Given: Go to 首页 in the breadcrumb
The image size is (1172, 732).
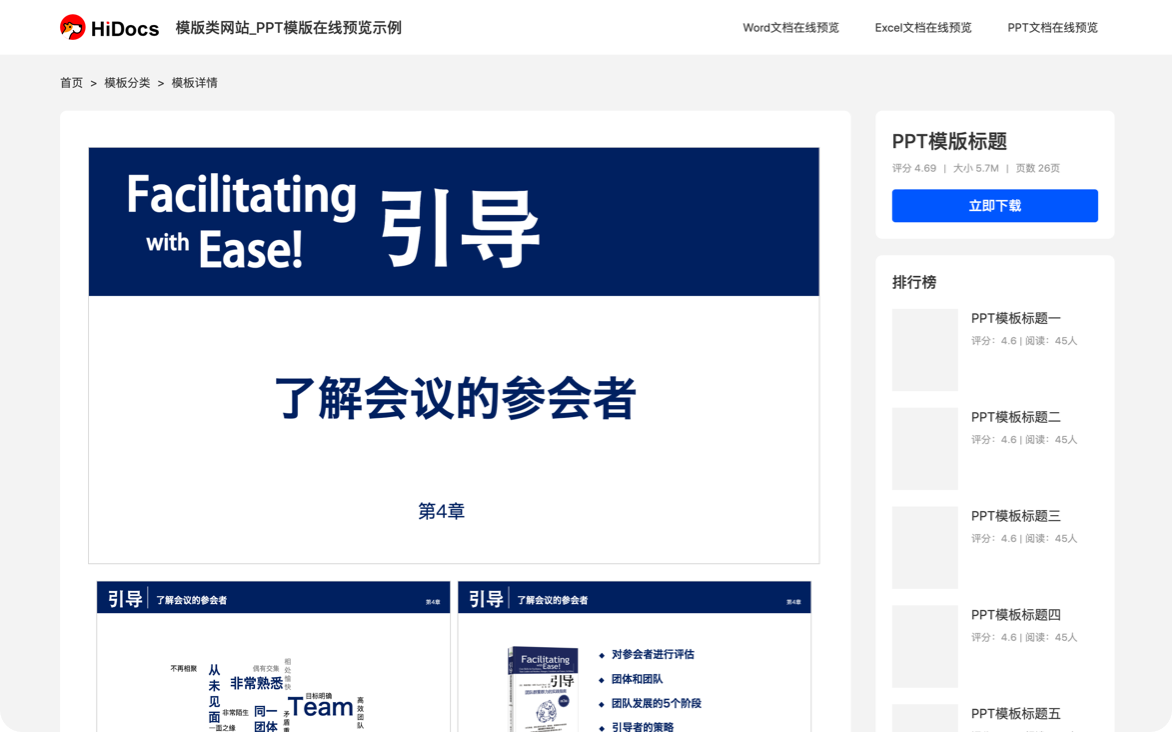Looking at the screenshot, I should click(72, 83).
